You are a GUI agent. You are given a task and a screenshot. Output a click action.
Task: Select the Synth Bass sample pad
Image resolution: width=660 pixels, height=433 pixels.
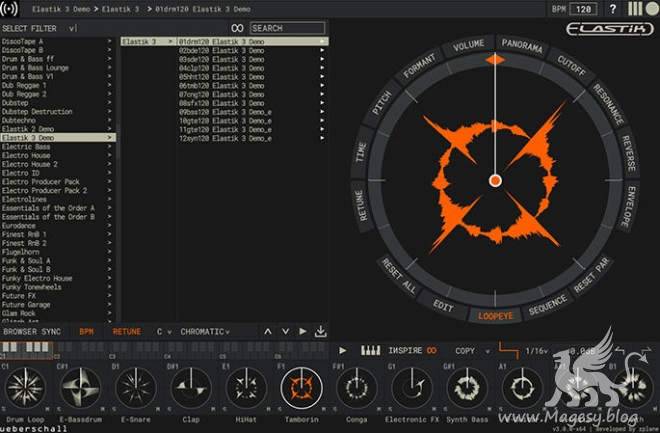467,388
